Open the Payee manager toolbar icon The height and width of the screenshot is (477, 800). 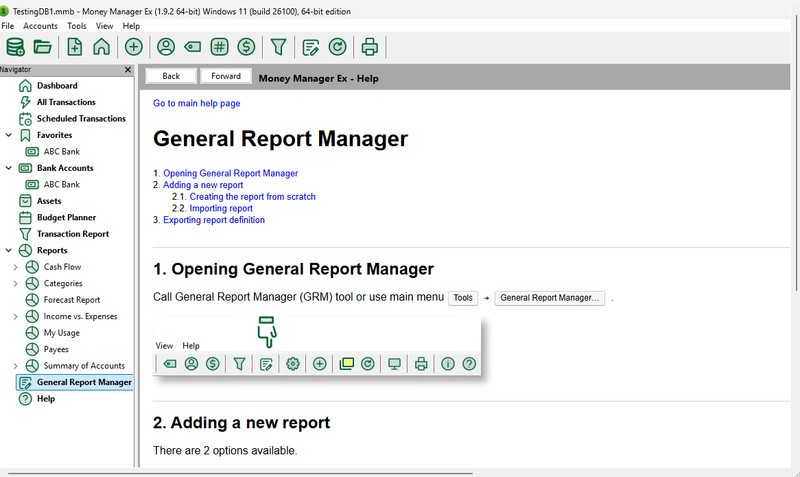tap(166, 47)
